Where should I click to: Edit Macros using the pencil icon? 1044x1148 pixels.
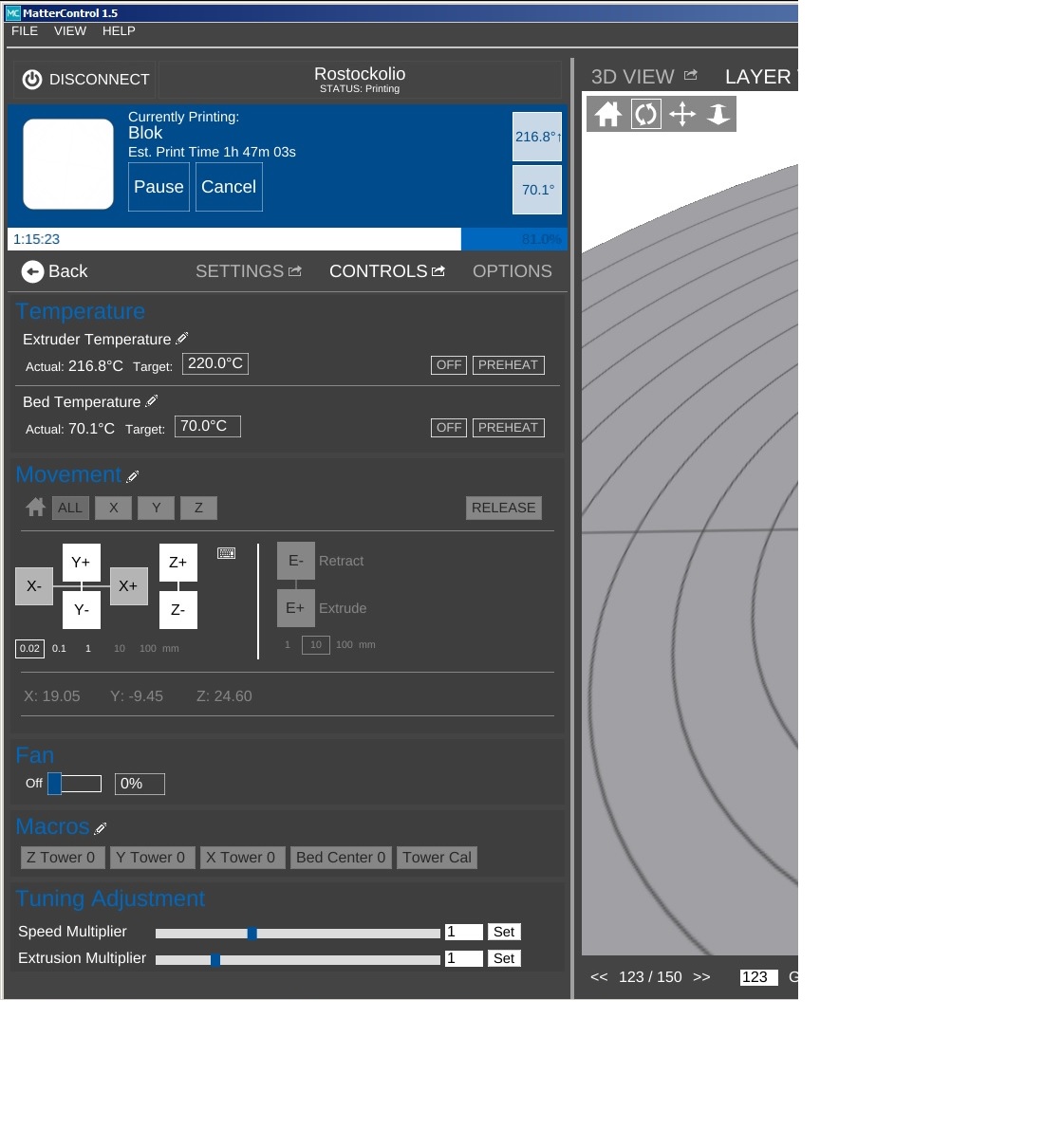[101, 828]
